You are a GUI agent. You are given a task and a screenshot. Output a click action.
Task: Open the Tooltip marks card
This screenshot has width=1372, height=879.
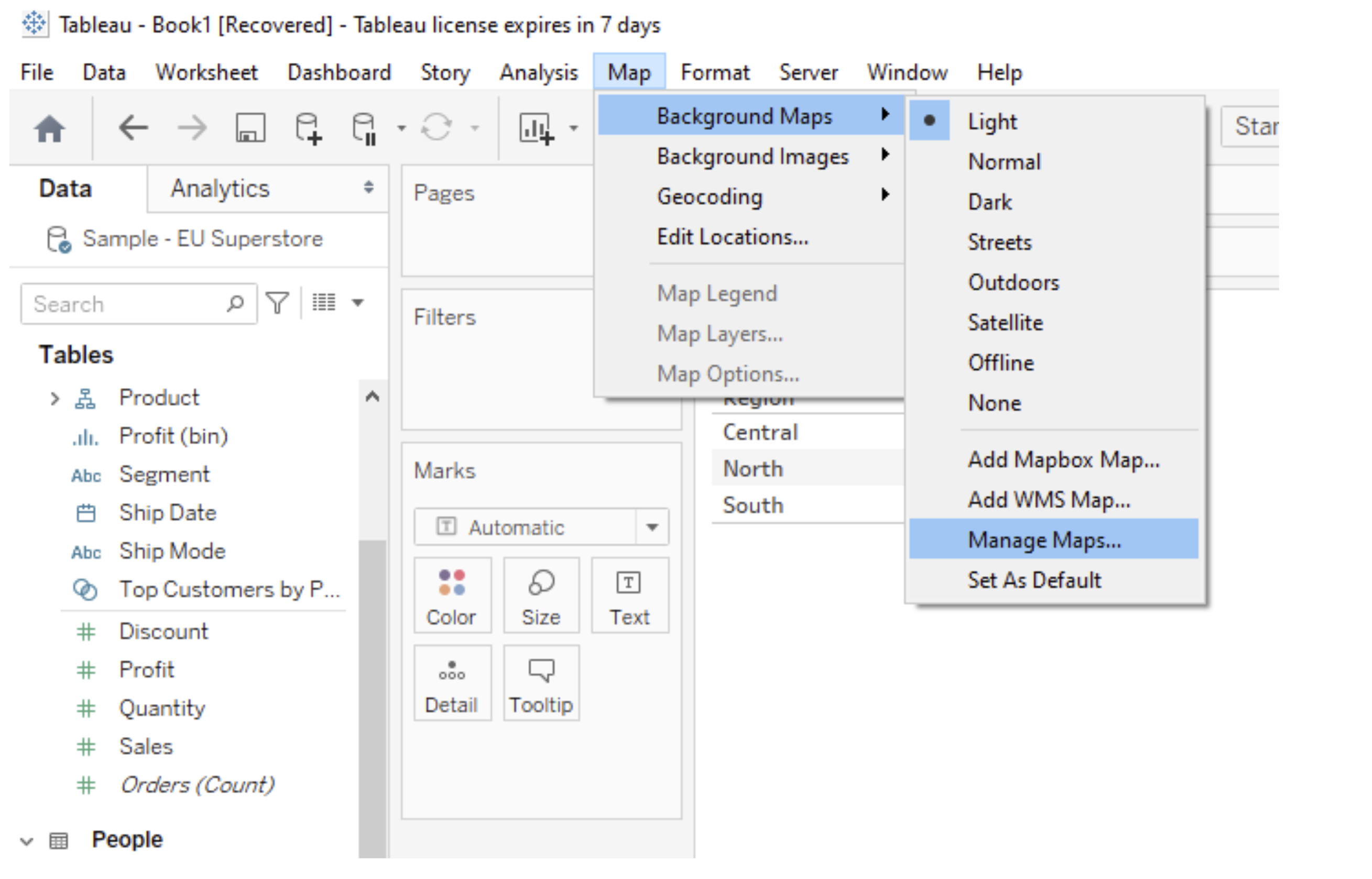click(541, 683)
